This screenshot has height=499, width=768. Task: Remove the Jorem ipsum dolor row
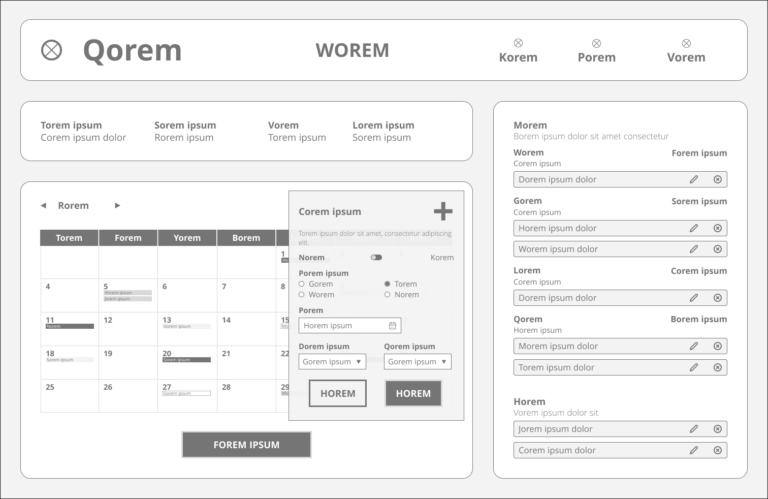pyautogui.click(x=718, y=429)
